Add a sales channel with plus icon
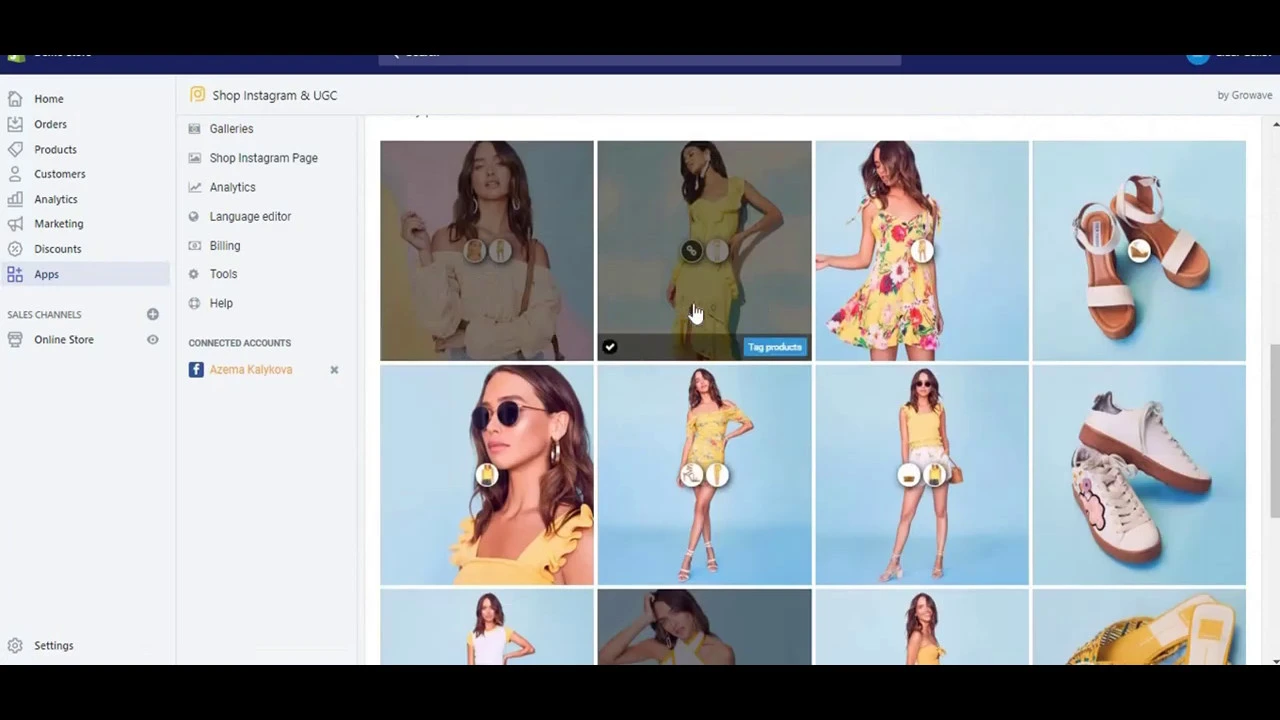The width and height of the screenshot is (1280, 720). [153, 314]
